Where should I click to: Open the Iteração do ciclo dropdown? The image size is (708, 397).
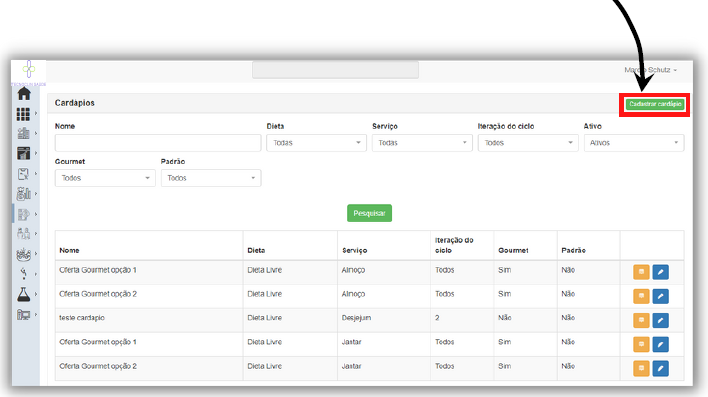(x=528, y=143)
